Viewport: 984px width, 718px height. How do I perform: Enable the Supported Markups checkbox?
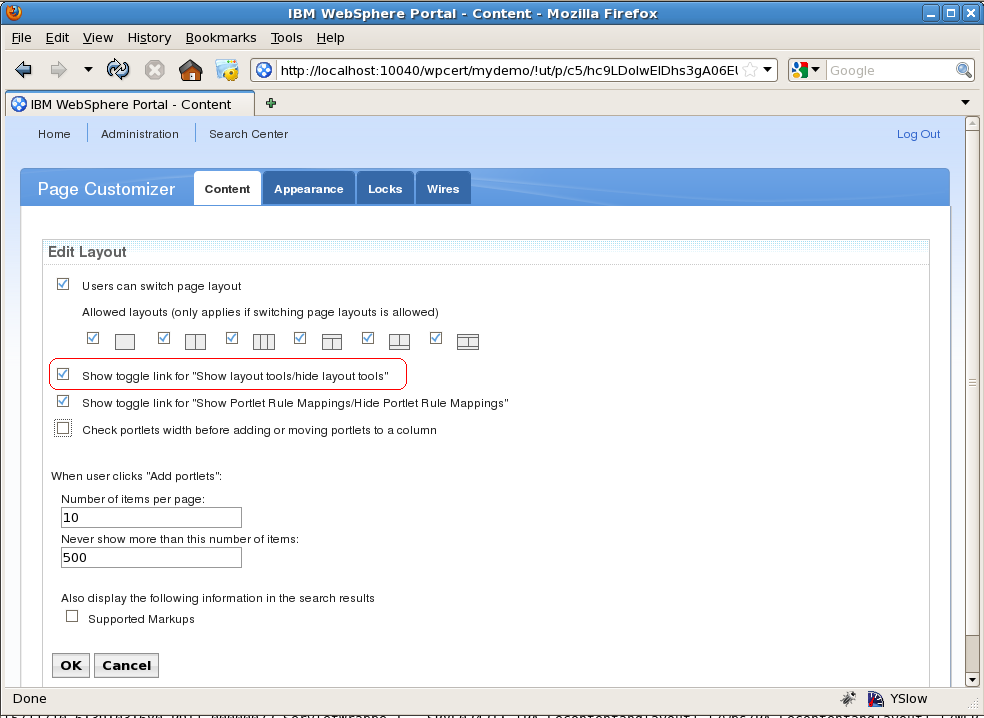click(72, 616)
